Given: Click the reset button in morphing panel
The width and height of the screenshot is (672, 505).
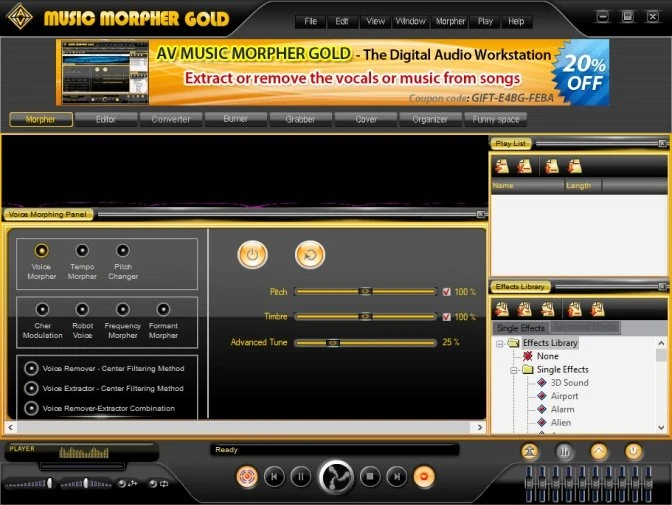Looking at the screenshot, I should 310,255.
